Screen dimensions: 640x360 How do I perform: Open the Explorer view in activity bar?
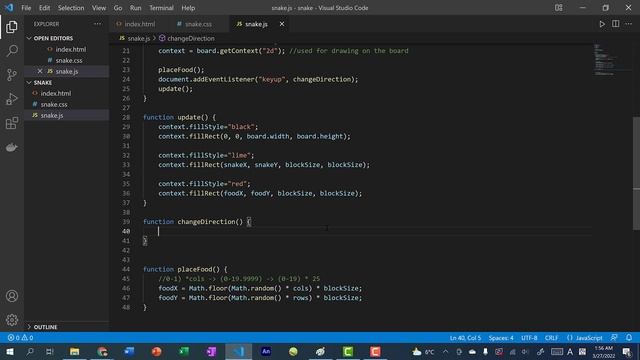point(12,27)
